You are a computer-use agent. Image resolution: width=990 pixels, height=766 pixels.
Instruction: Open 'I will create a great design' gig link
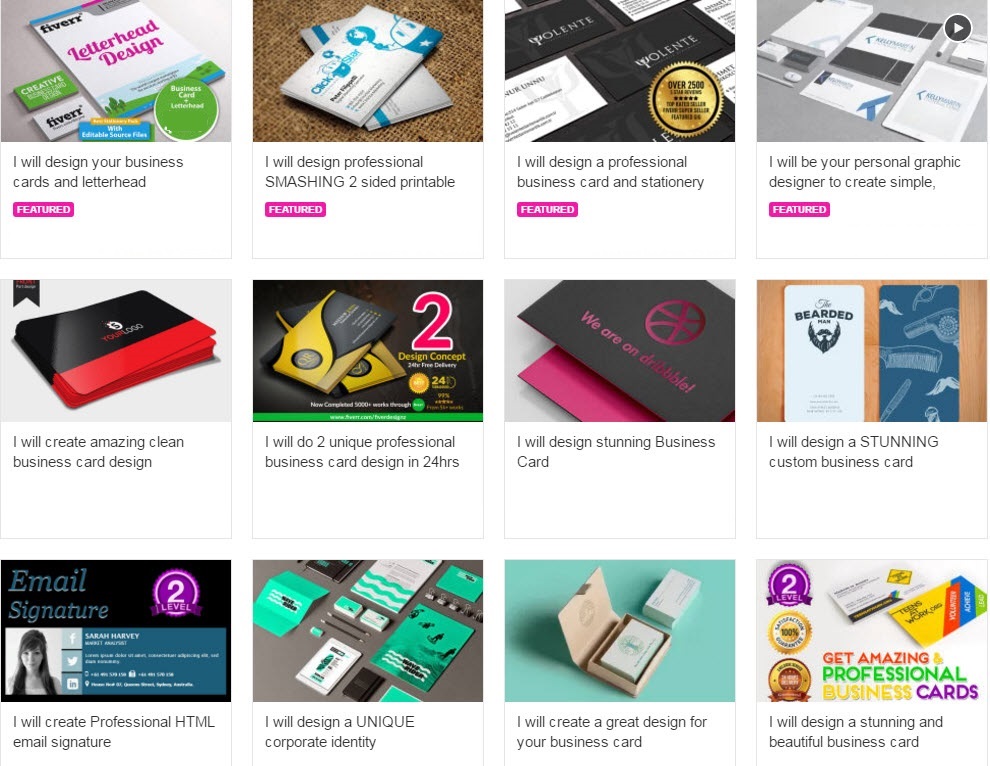612,732
